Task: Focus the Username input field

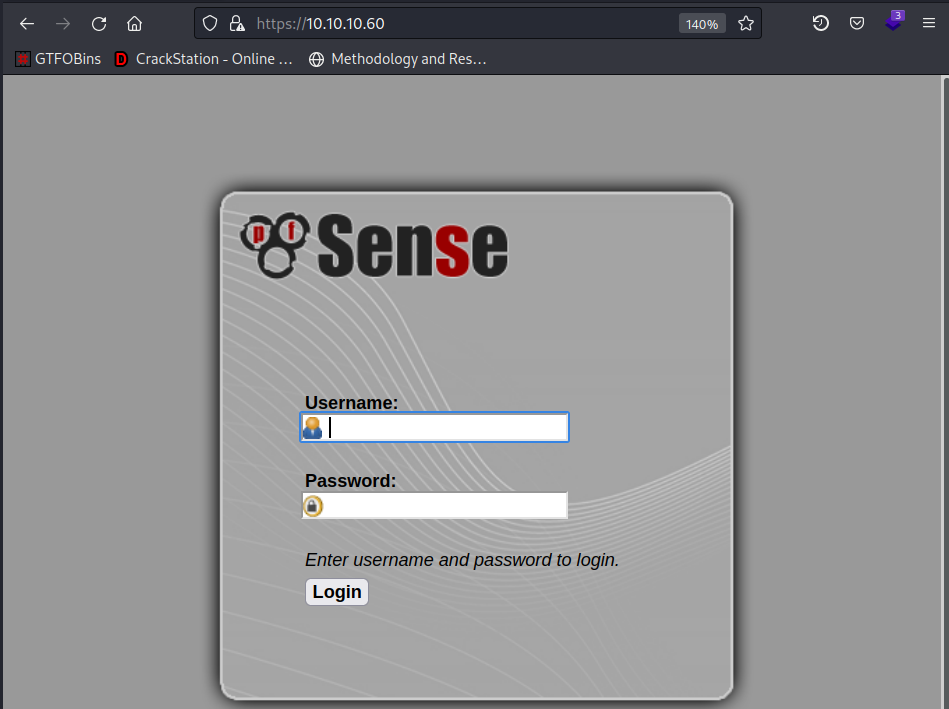Action: click(x=435, y=427)
